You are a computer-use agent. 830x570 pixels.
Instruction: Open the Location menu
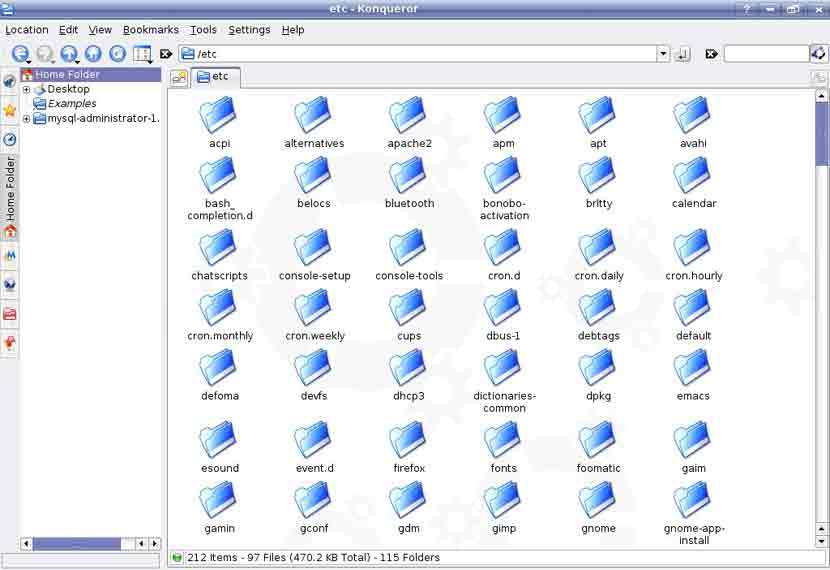pyautogui.click(x=26, y=30)
